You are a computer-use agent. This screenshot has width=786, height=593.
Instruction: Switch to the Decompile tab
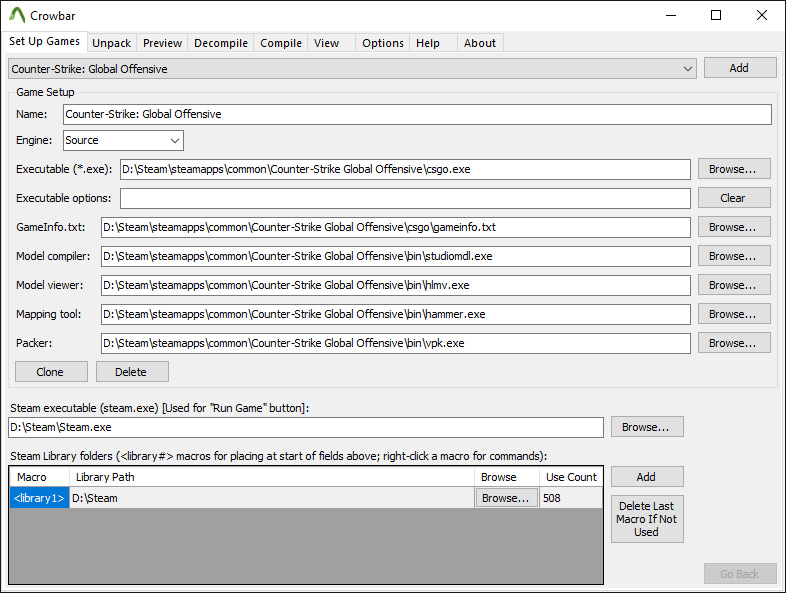click(221, 43)
